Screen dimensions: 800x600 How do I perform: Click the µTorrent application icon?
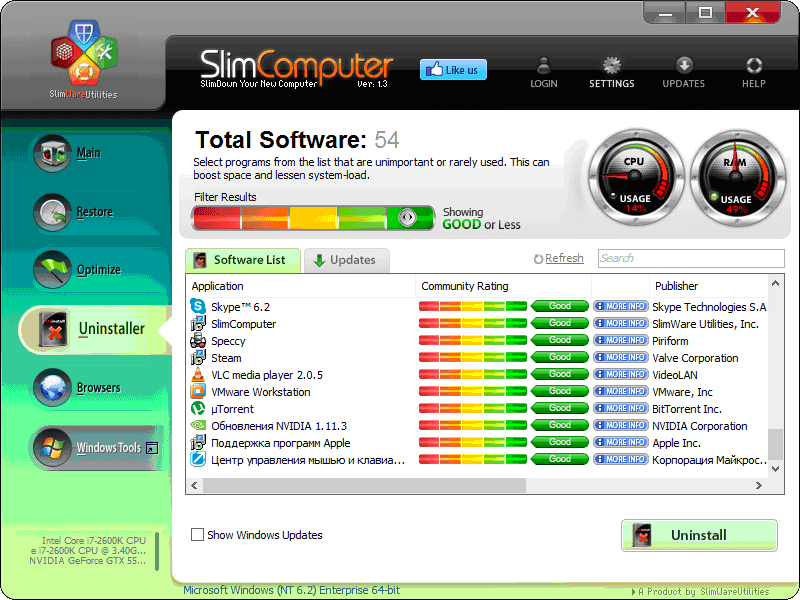click(197, 409)
